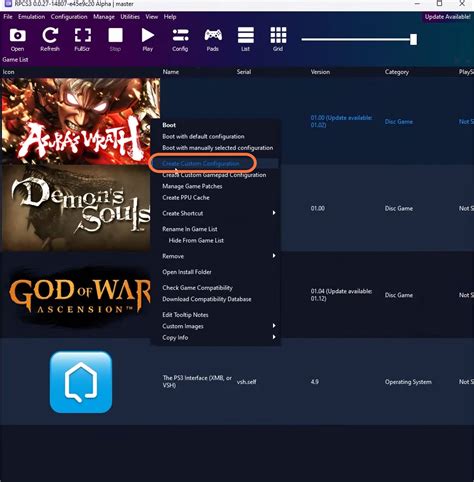This screenshot has width=474, height=482.
Task: Click the Operating System category cell
Action: coord(408,382)
